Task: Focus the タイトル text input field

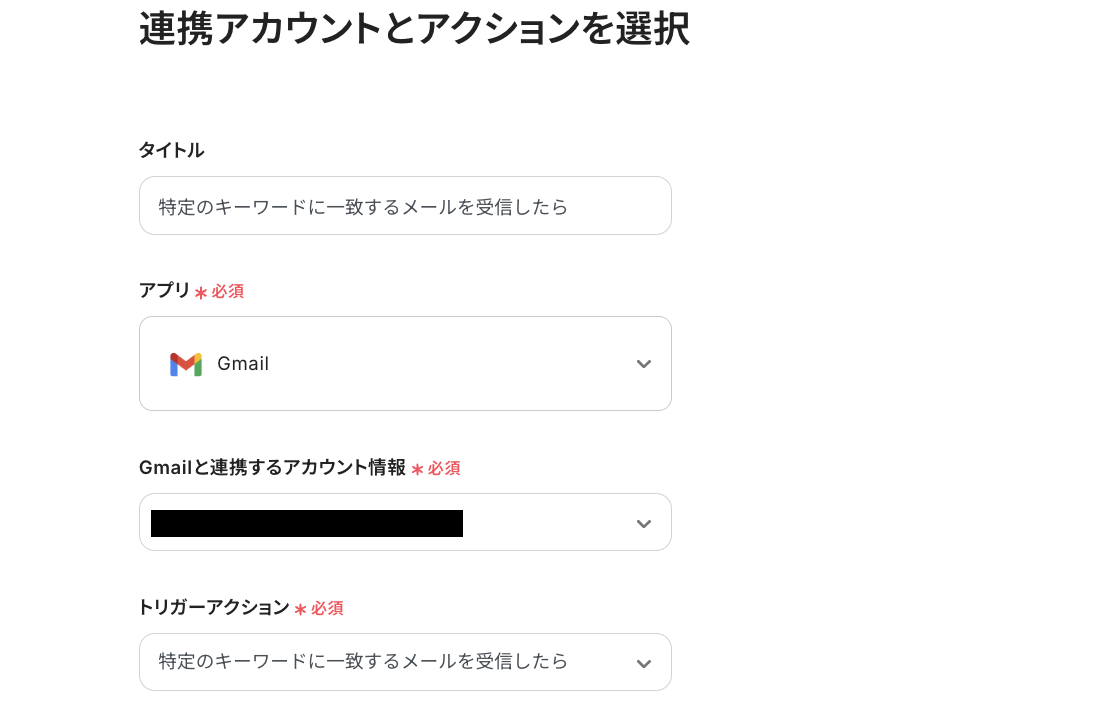Action: click(405, 206)
